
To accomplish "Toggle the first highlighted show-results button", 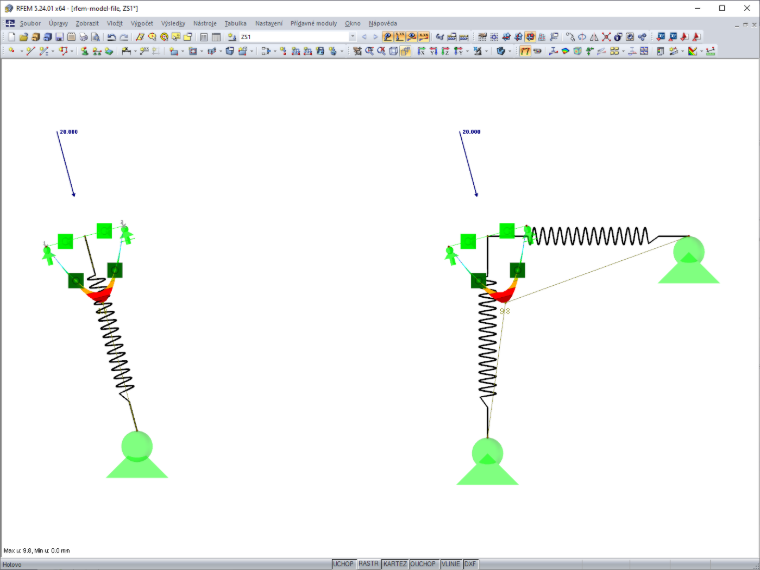I will 387,37.
